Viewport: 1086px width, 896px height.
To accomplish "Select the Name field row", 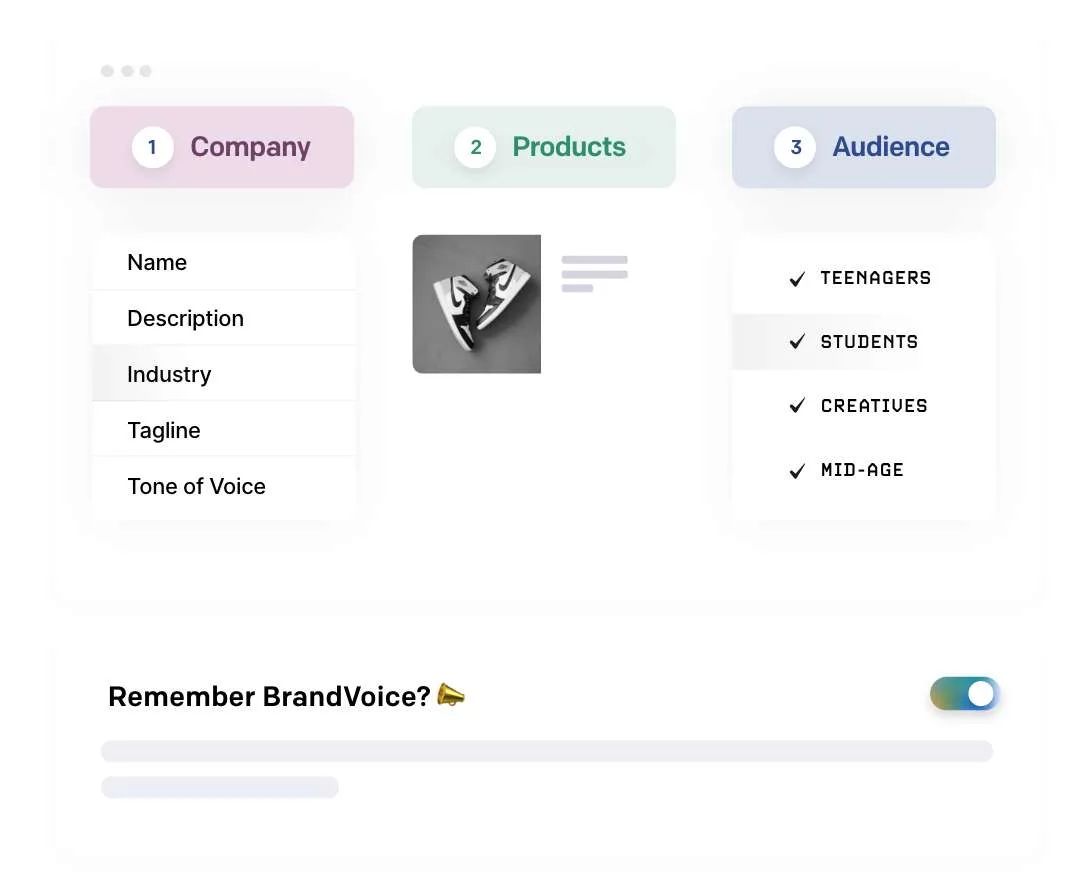I will [x=224, y=263].
